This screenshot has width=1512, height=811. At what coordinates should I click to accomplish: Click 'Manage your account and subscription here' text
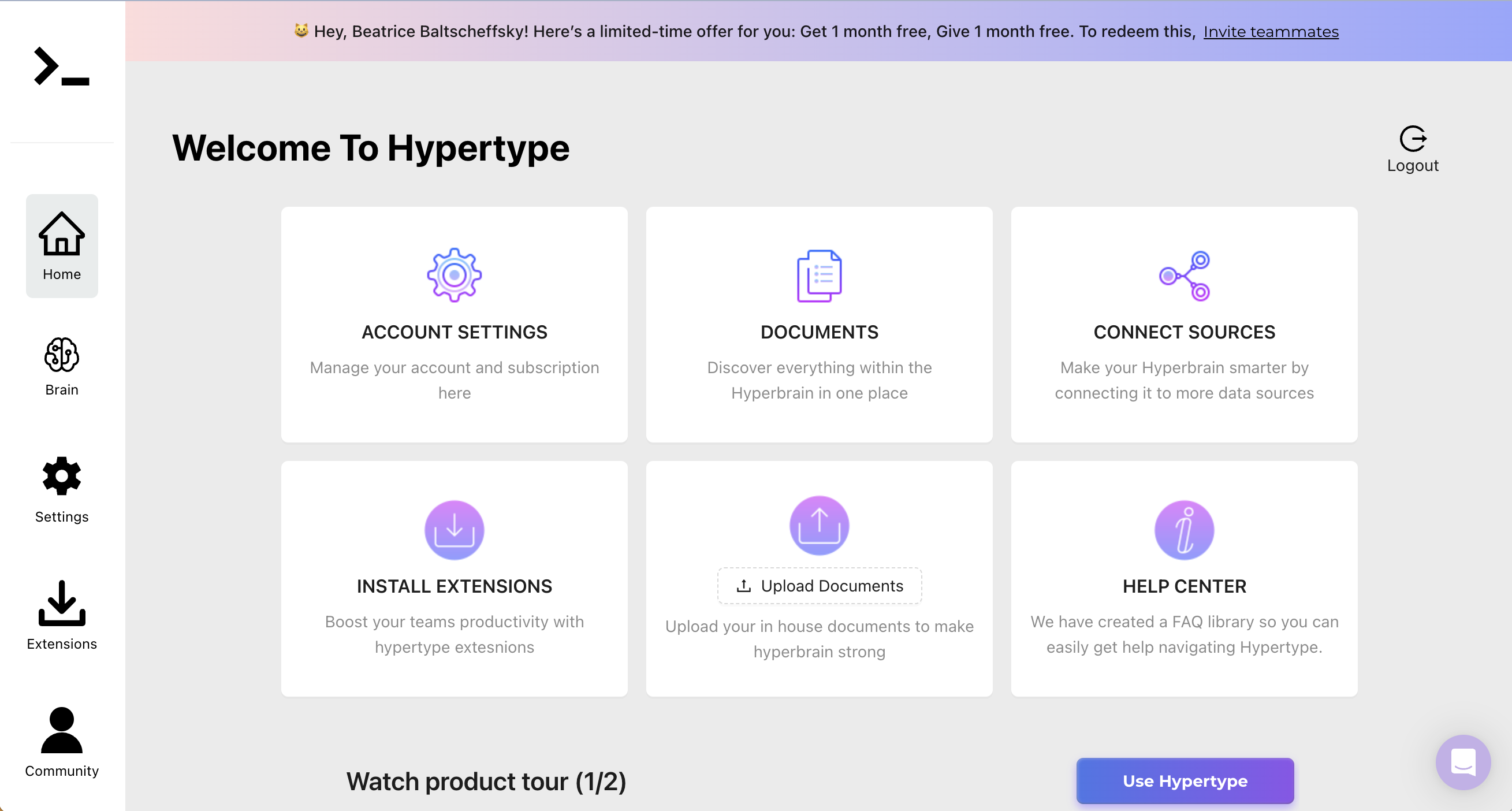pos(455,380)
